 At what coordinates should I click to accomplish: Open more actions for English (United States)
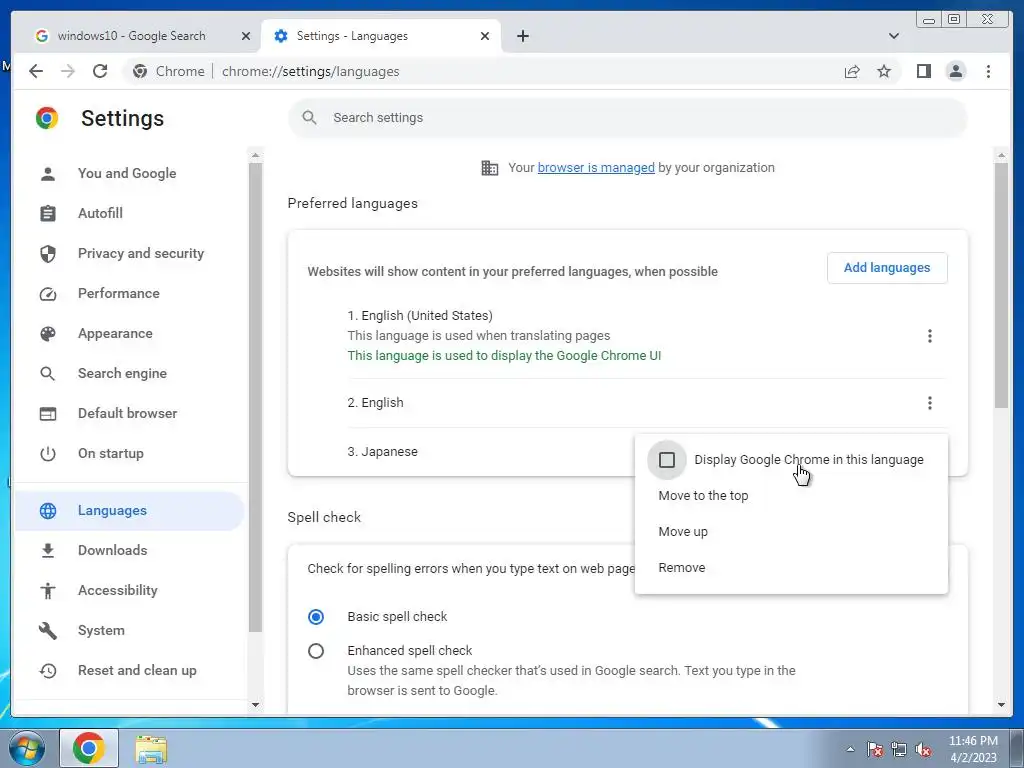(x=929, y=336)
